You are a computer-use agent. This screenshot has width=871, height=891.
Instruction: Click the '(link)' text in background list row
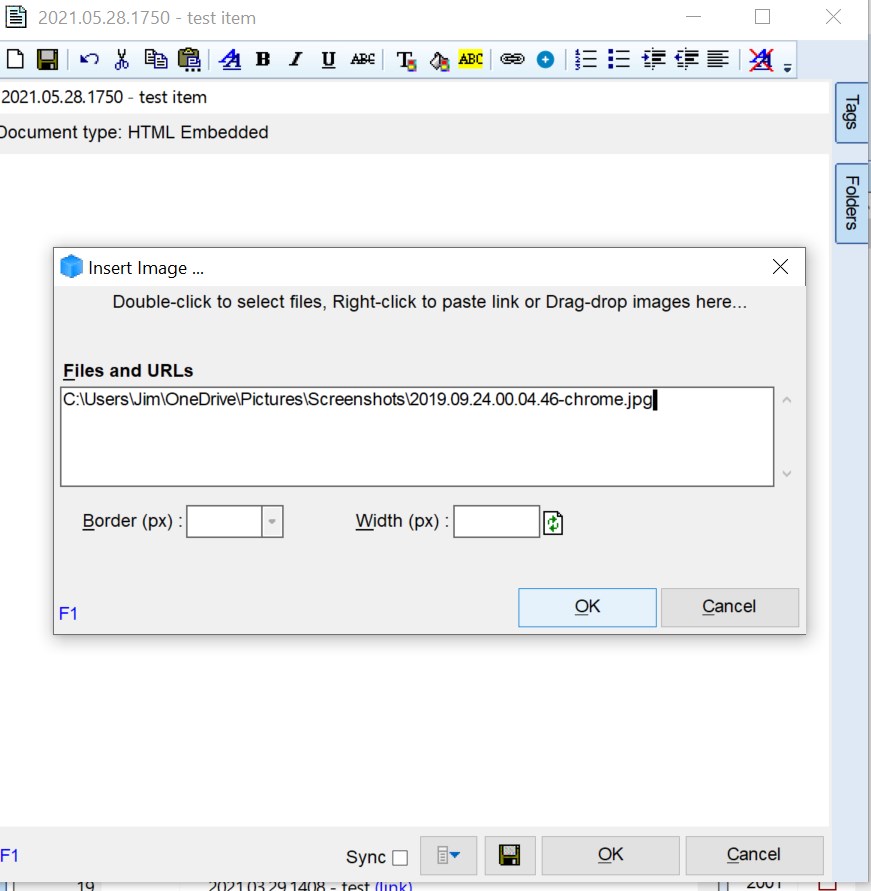pyautogui.click(x=393, y=886)
